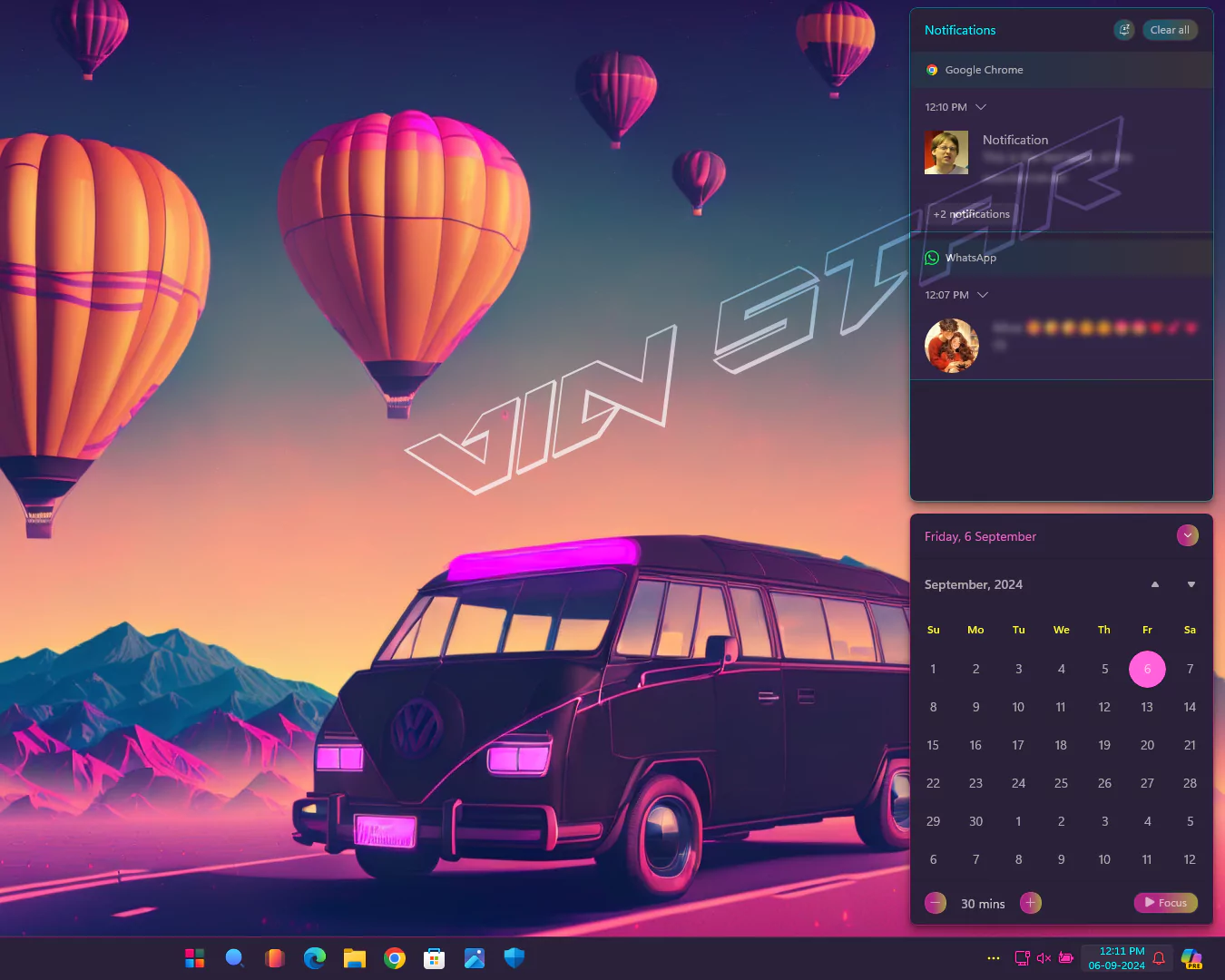Screen dimensions: 1225x980
Task: Show hidden tray icons via three dots
Action: (994, 958)
